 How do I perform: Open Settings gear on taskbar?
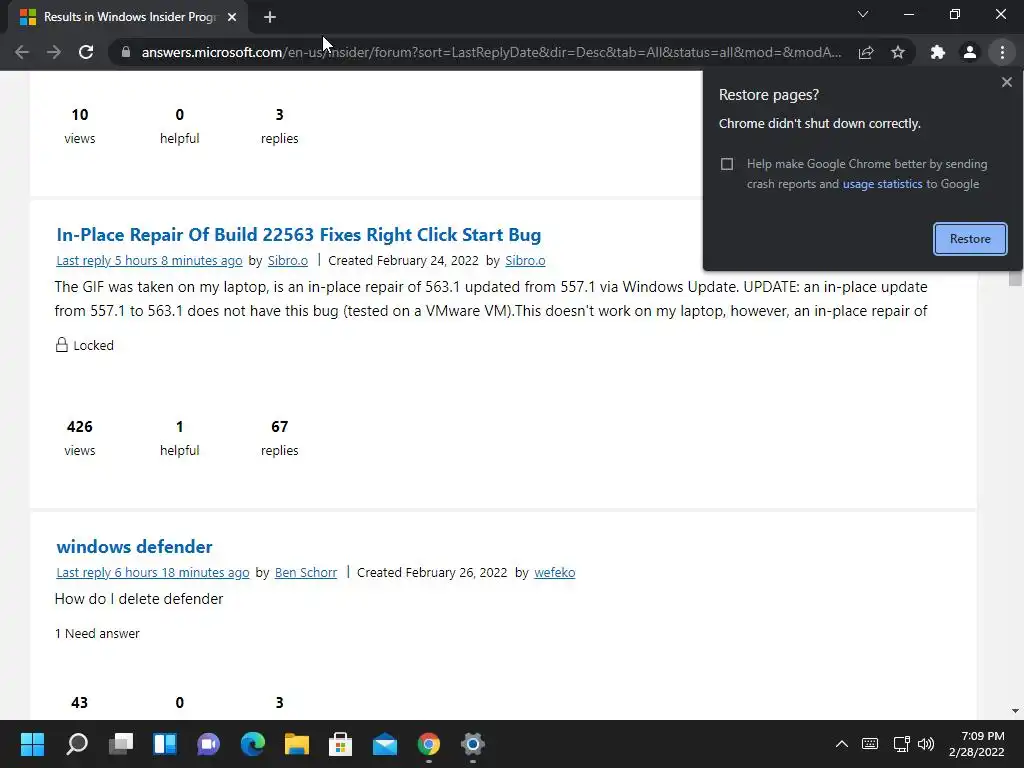[473, 744]
